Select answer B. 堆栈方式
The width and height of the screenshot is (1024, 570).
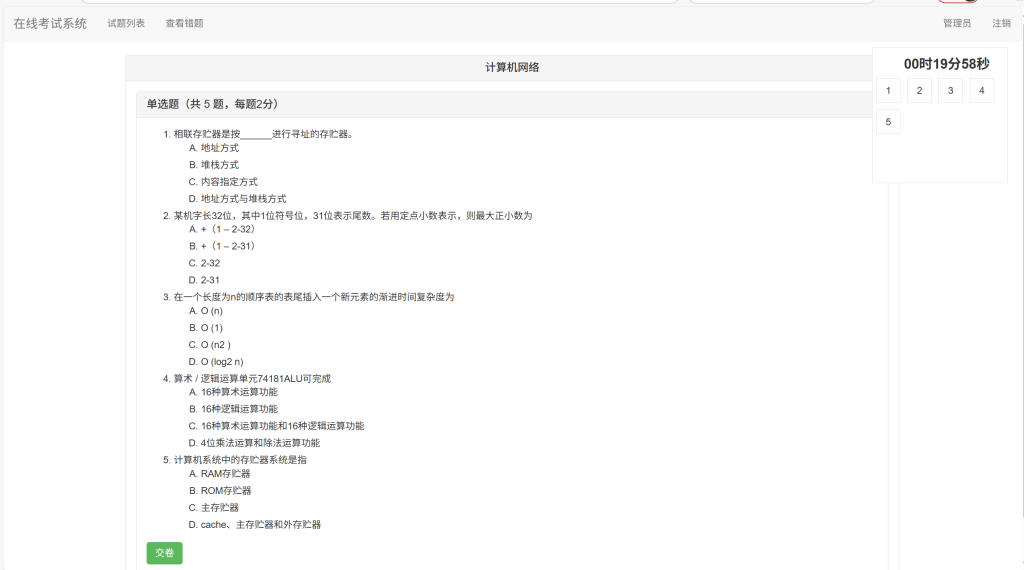(x=214, y=165)
